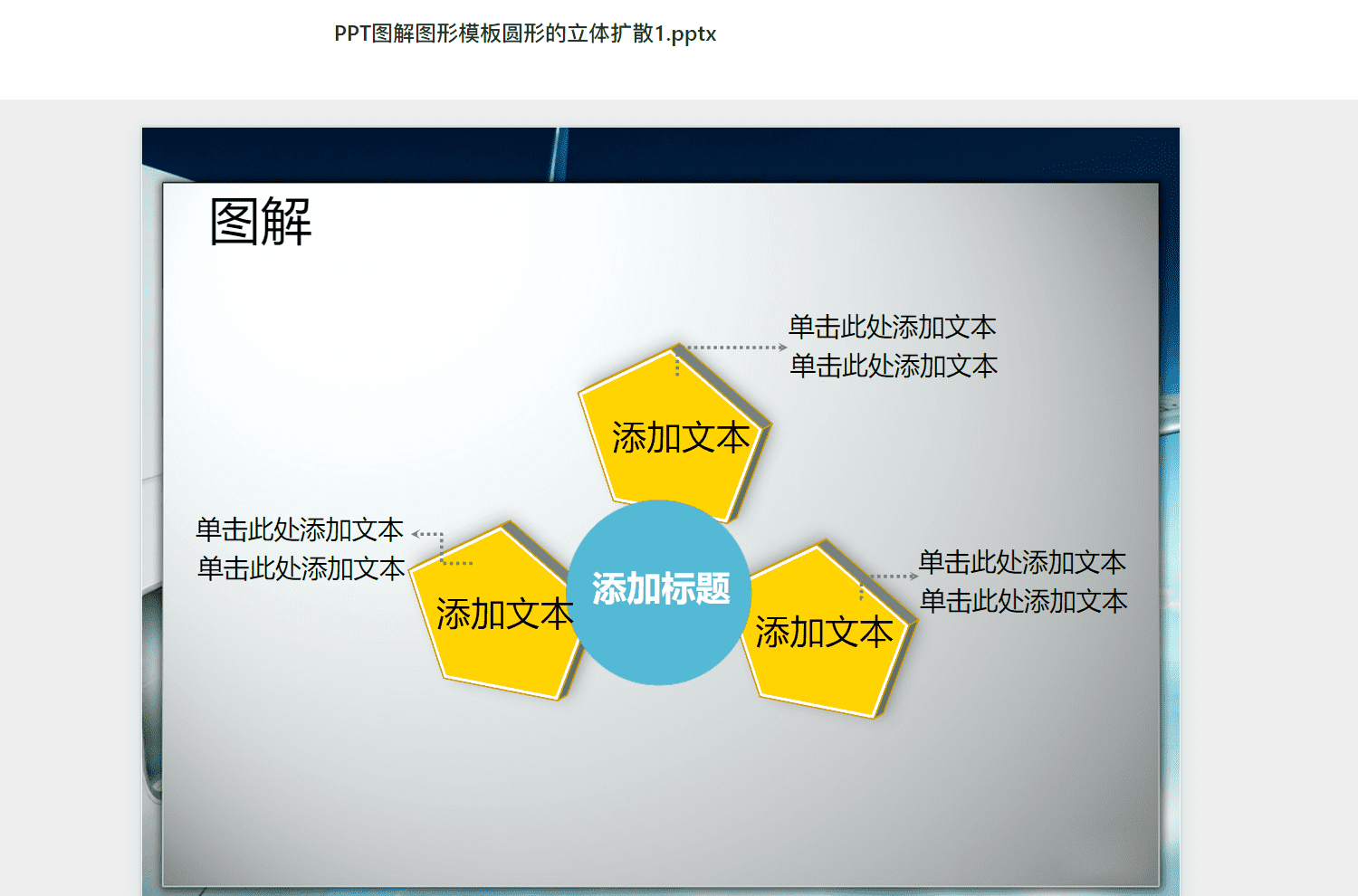Viewport: 1358px width, 896px height.
Task: Click the dotted arrow connector from left pentagon
Action: click(442, 548)
